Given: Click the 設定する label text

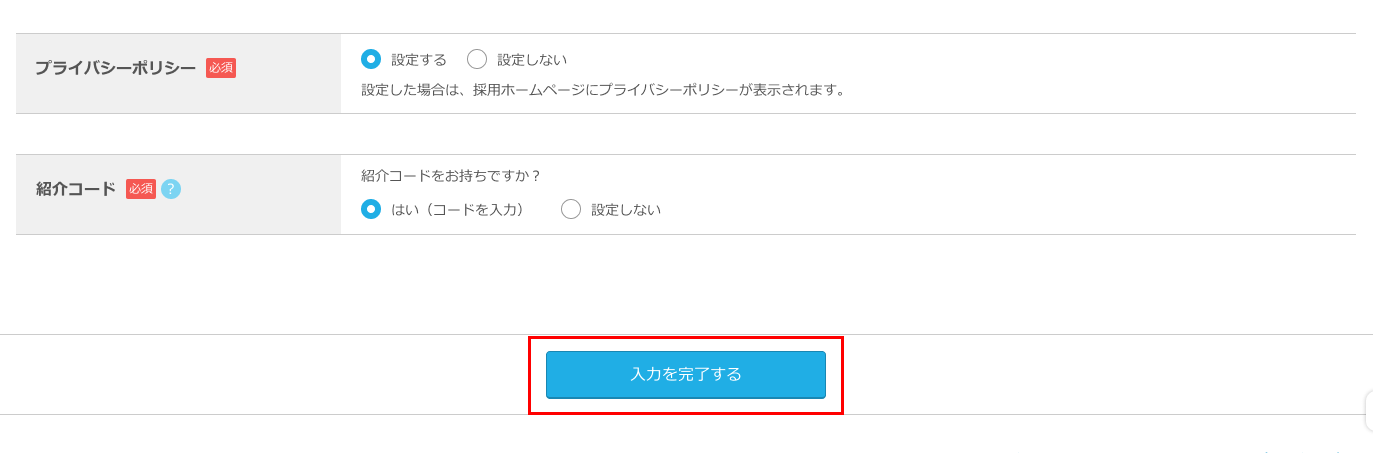Looking at the screenshot, I should [419, 60].
